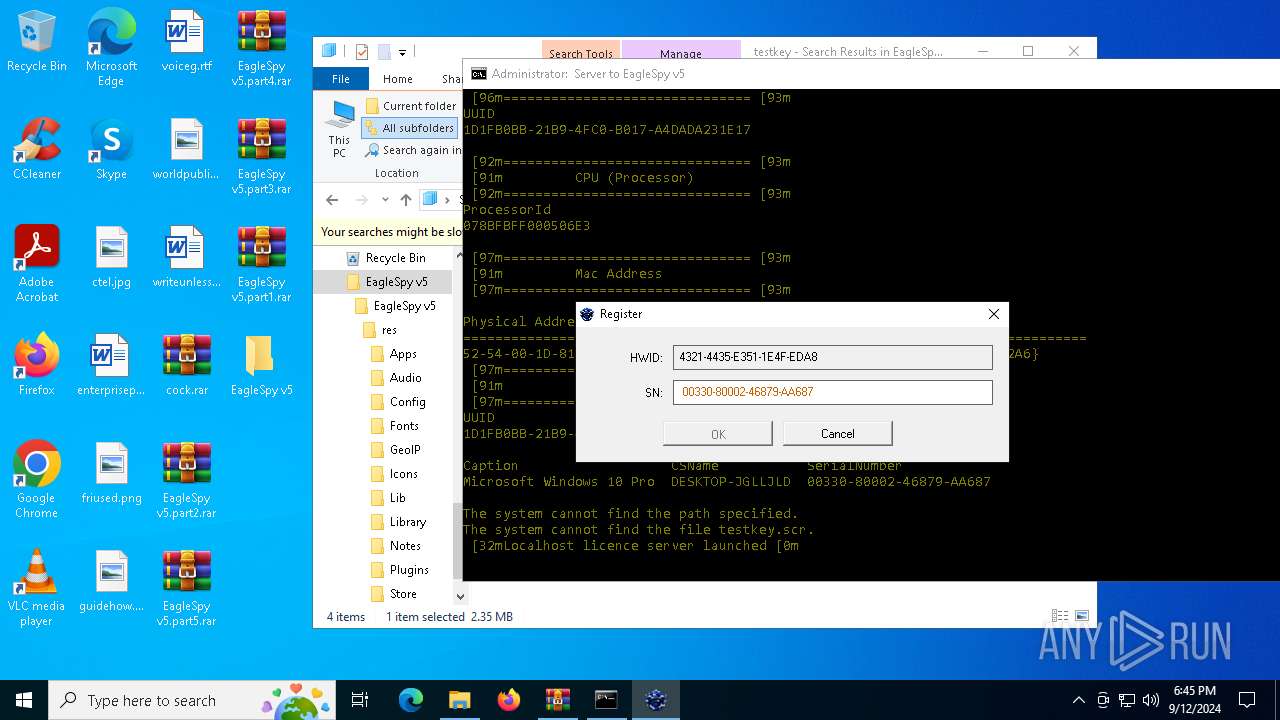The width and height of the screenshot is (1280, 720).
Task: Select the ctel.jpg image file
Action: pyautogui.click(x=111, y=257)
